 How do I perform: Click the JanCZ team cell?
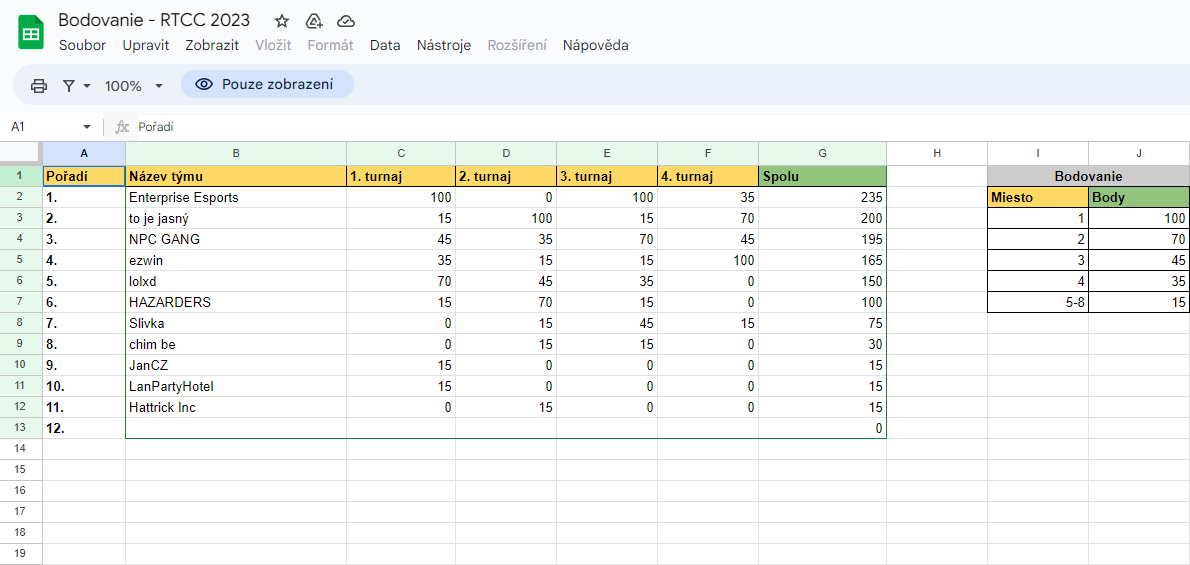point(236,365)
